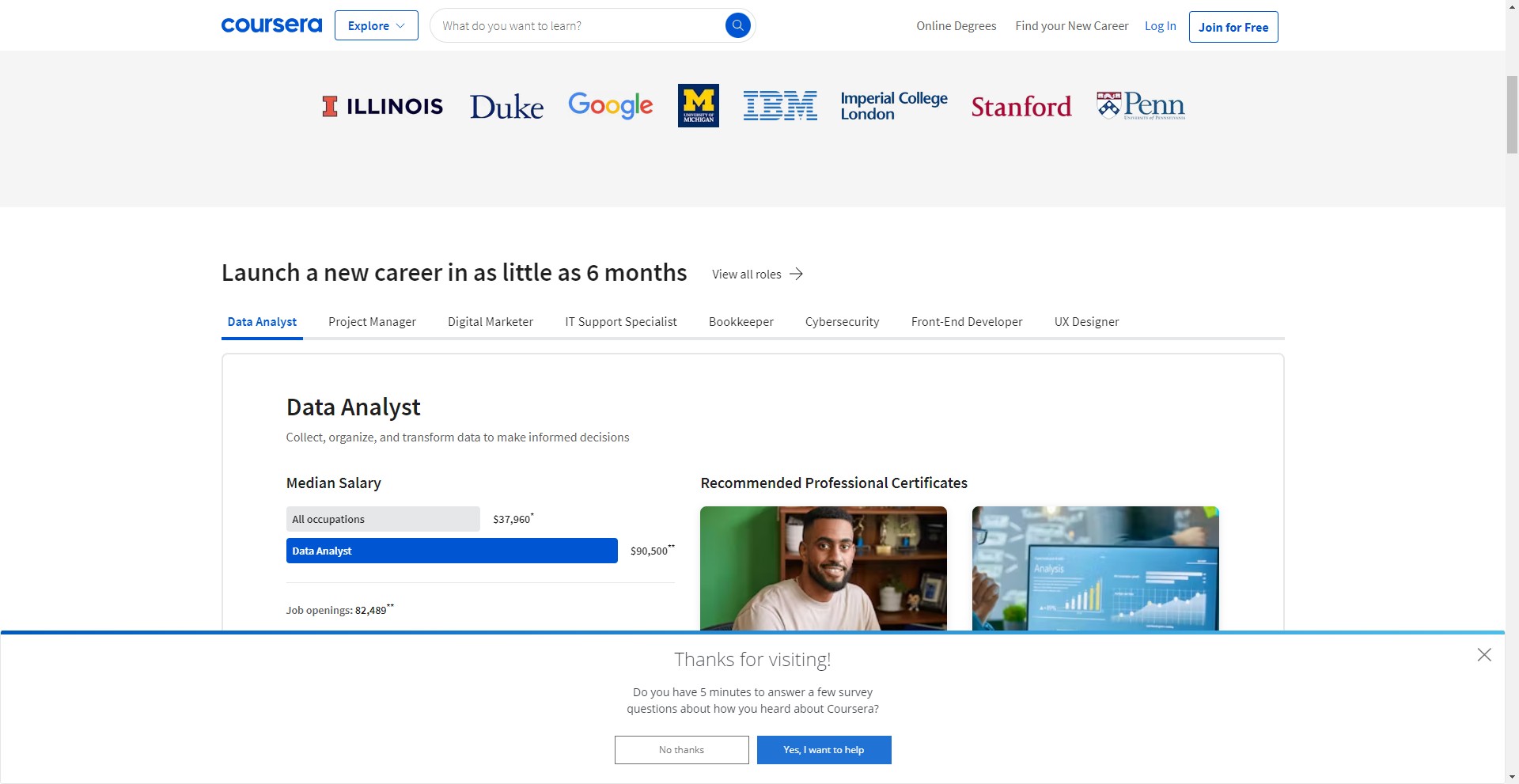Image resolution: width=1519 pixels, height=784 pixels.
Task: Click the Coursera logo
Action: pyautogui.click(x=271, y=25)
